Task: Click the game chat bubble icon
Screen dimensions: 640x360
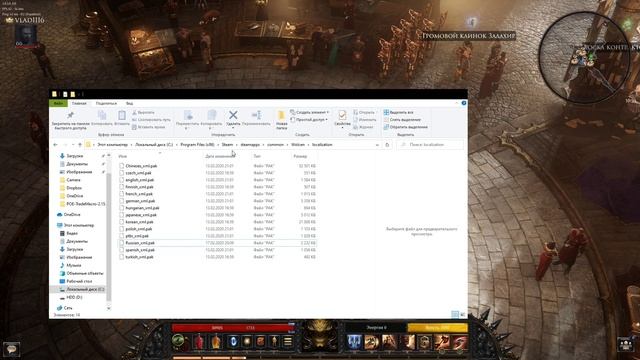Action: click(11, 349)
